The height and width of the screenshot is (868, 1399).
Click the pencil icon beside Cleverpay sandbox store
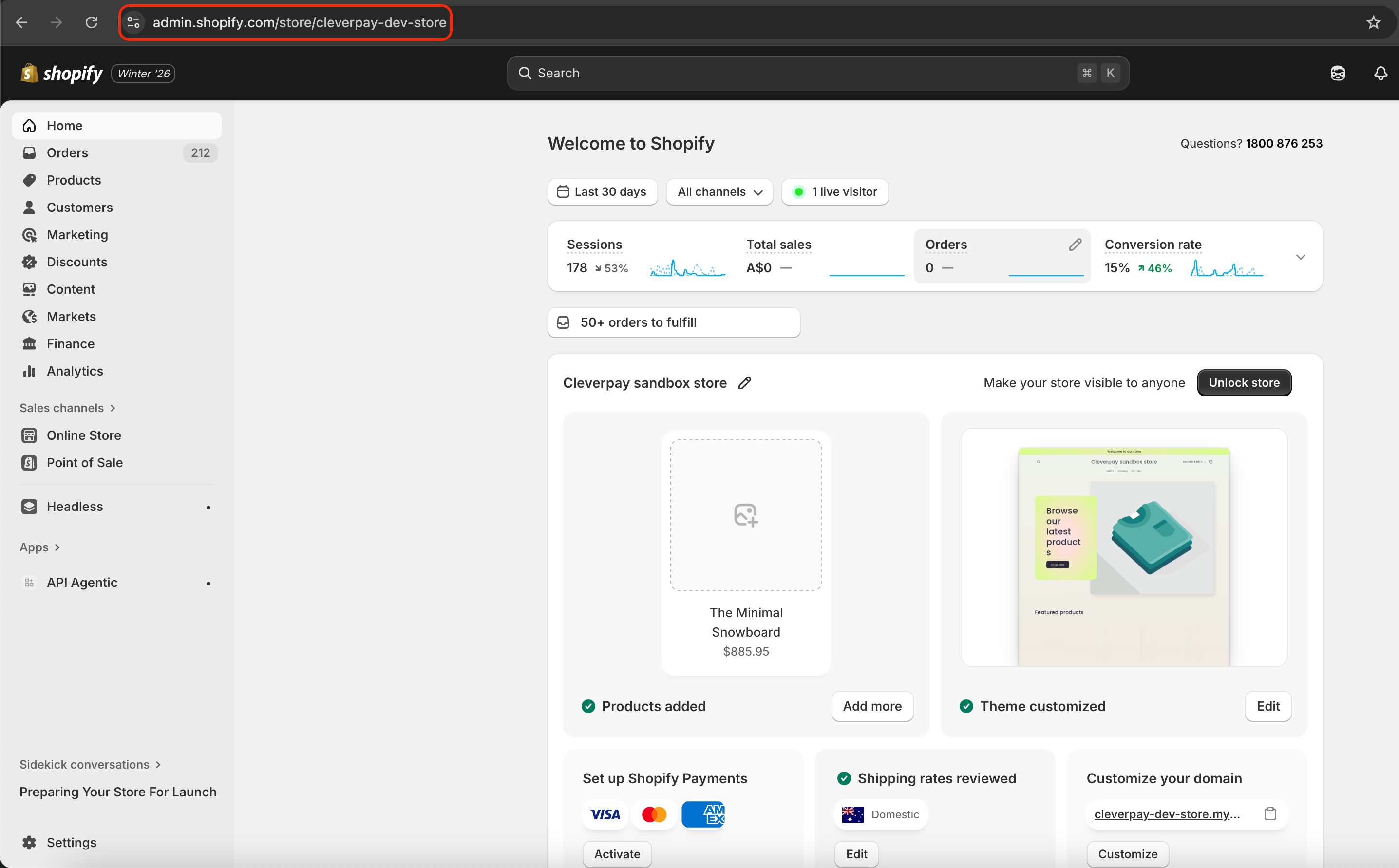(x=745, y=383)
